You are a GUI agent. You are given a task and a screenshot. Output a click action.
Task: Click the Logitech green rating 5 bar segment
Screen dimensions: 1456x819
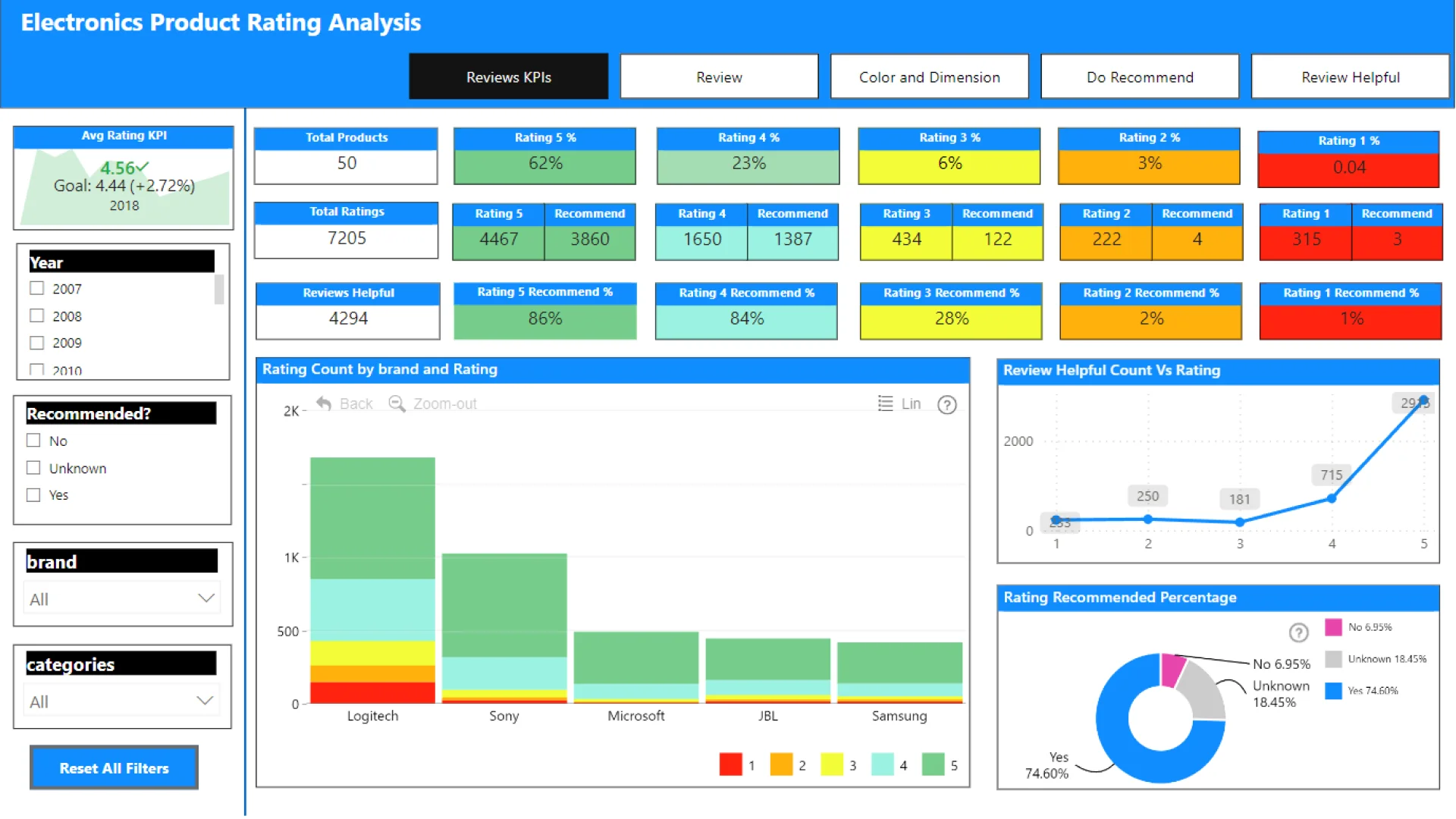(372, 518)
